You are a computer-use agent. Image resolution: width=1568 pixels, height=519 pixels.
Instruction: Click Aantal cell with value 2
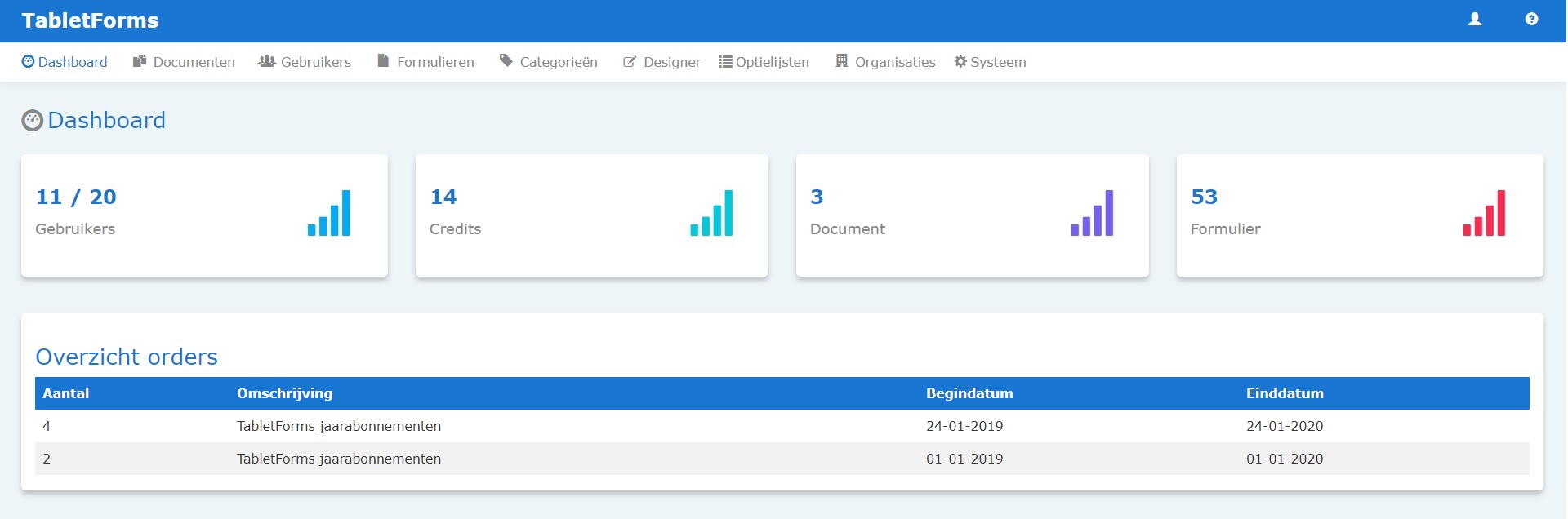pyautogui.click(x=47, y=459)
